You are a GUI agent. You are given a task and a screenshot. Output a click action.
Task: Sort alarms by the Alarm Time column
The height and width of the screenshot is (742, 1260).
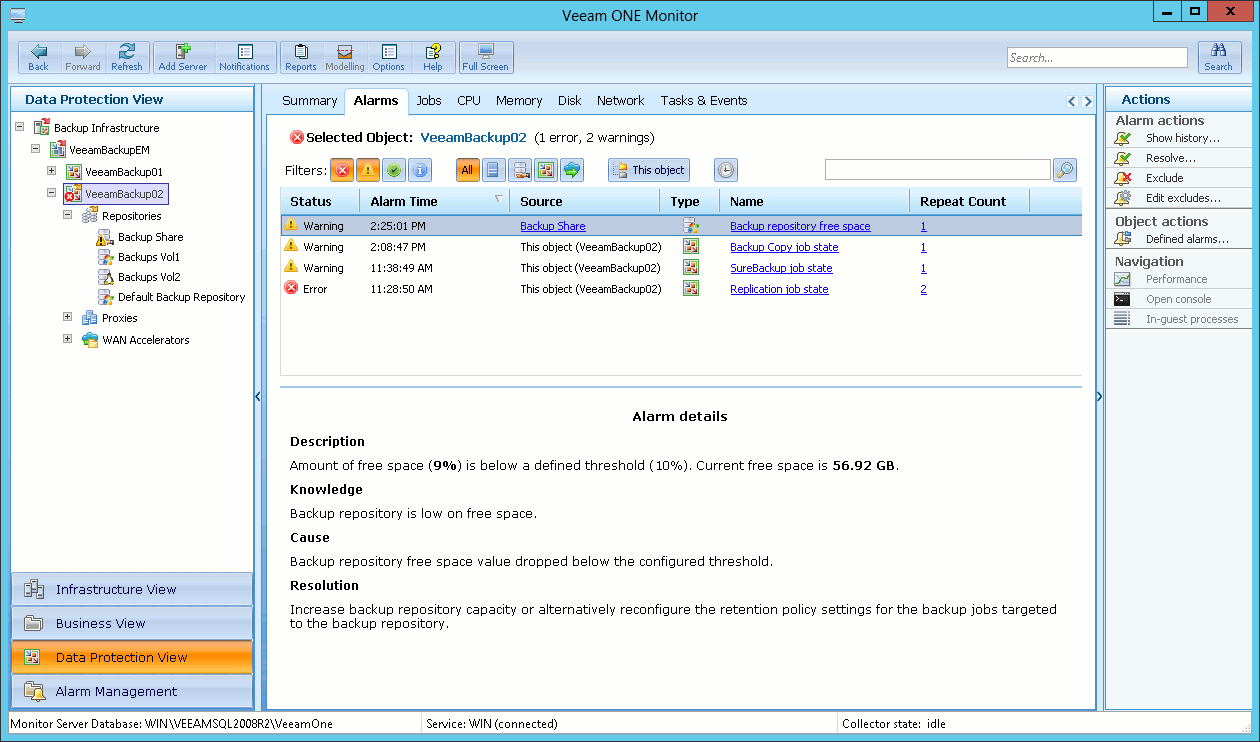pos(435,201)
